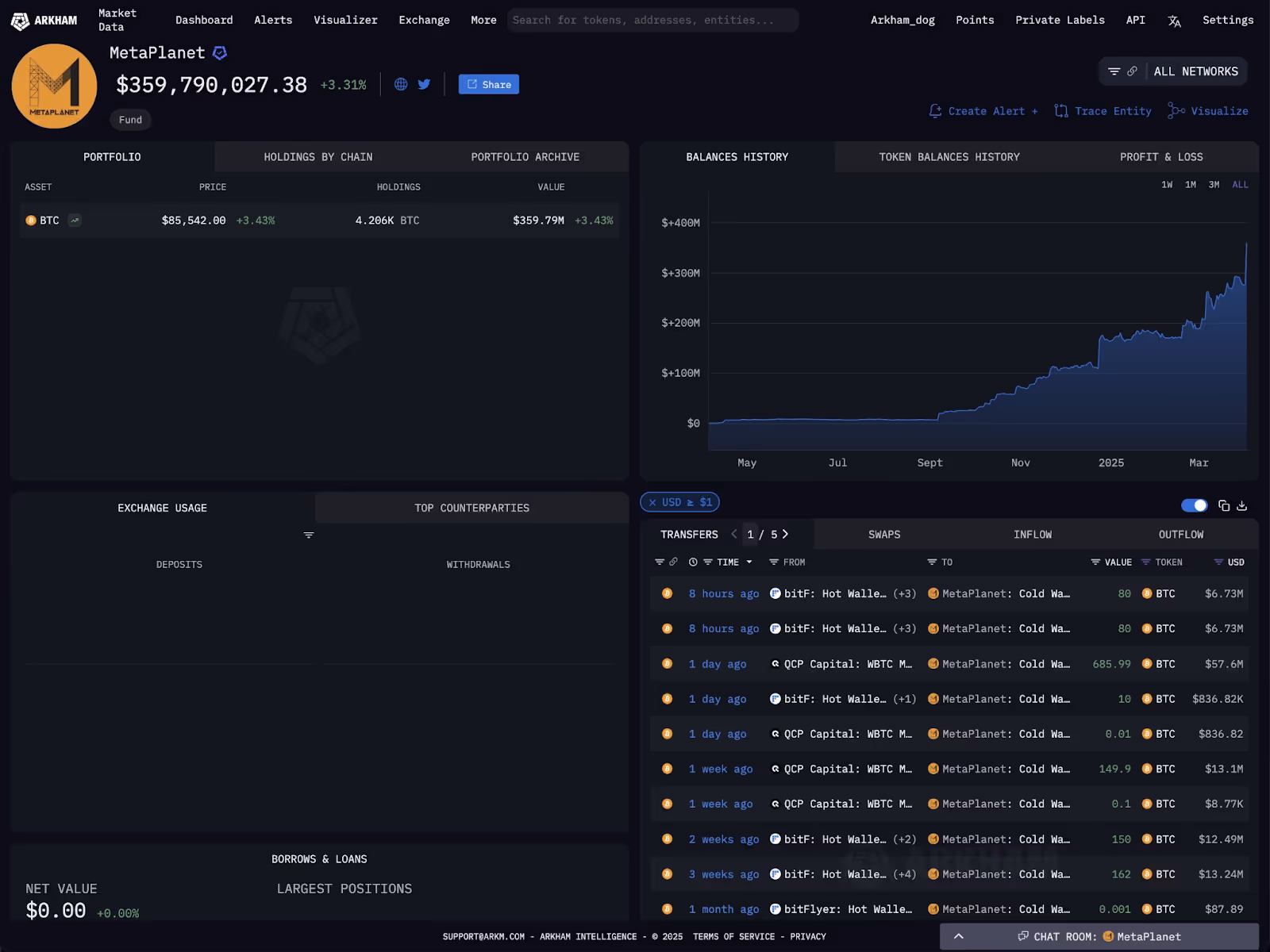Open MetaPlanet Twitter profile icon
Viewport: 1270px width, 952px height.
[x=424, y=84]
